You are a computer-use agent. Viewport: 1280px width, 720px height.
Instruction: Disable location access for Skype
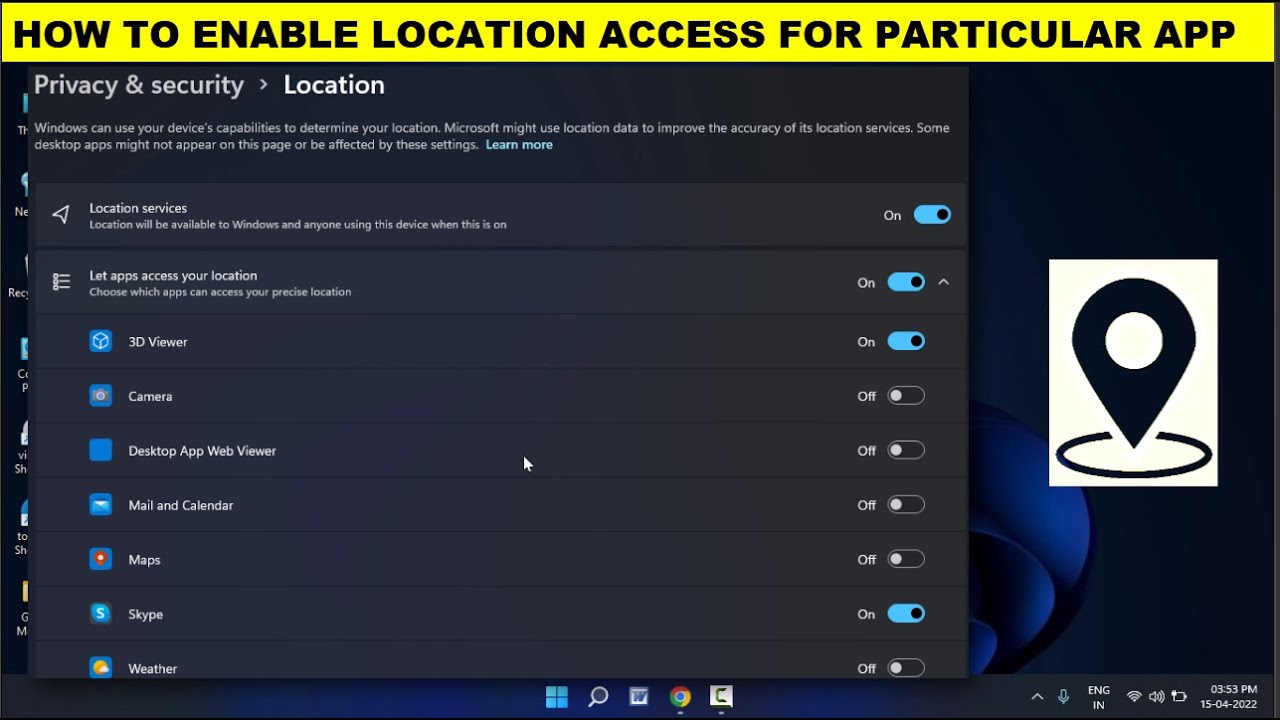click(906, 614)
